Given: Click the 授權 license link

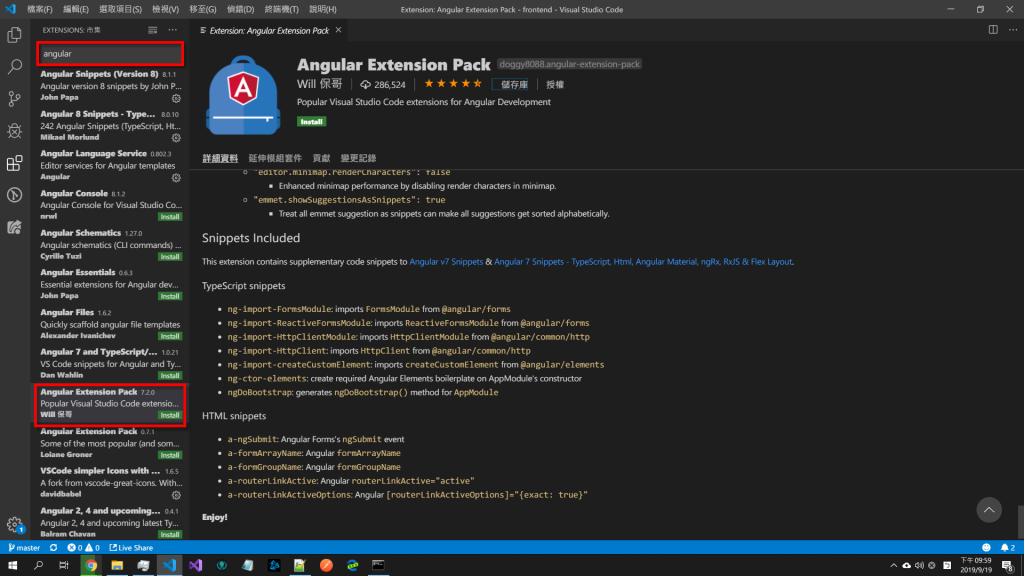Looking at the screenshot, I should coord(554,84).
